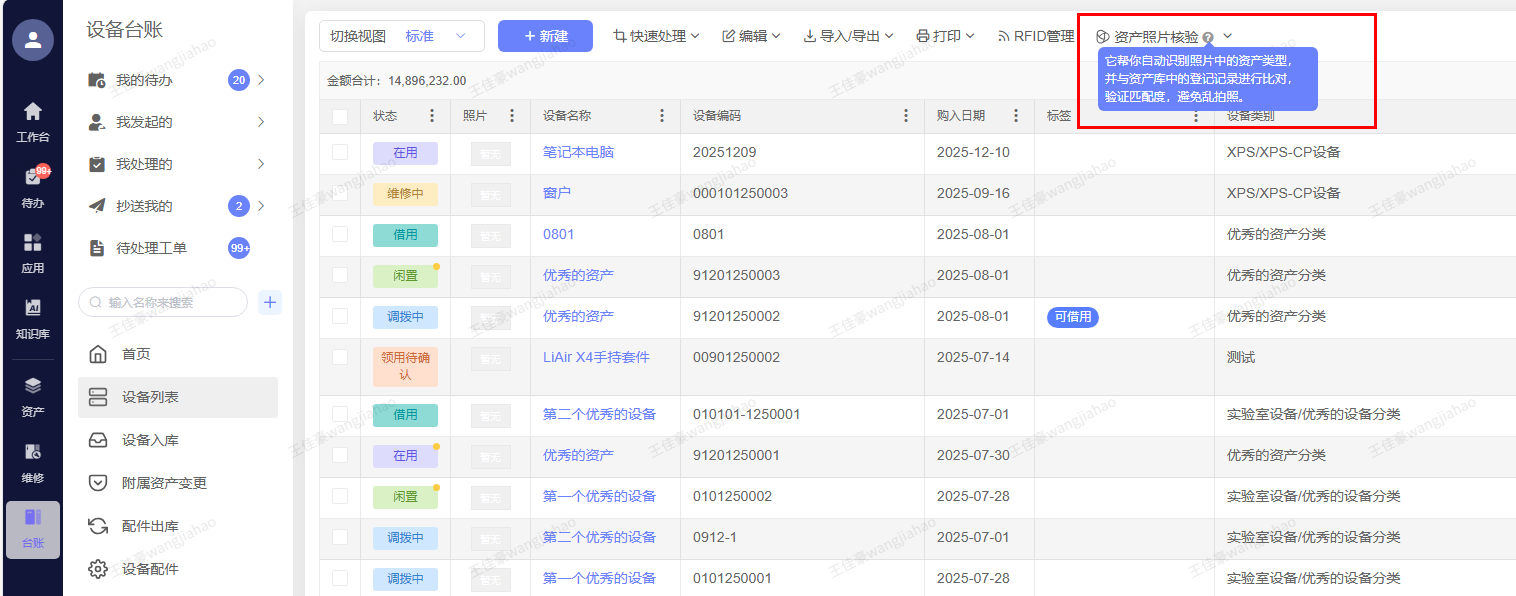Expand the 导入/导出 dropdown menu
Viewport: 1516px width, 596px height.
click(x=848, y=36)
